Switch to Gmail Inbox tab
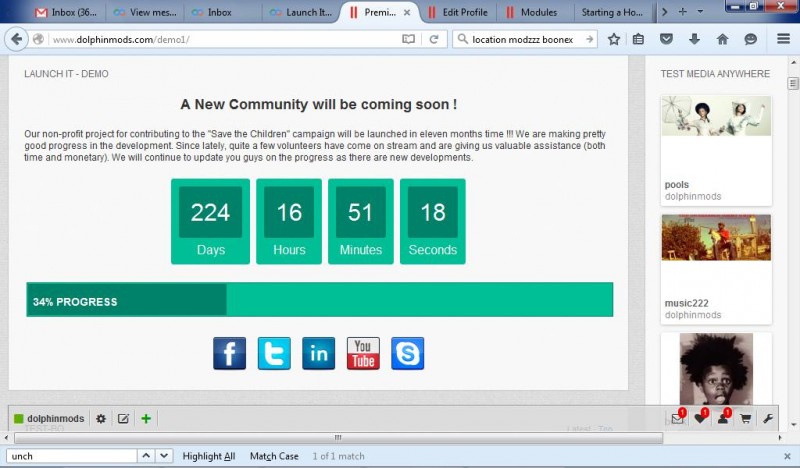 point(66,12)
